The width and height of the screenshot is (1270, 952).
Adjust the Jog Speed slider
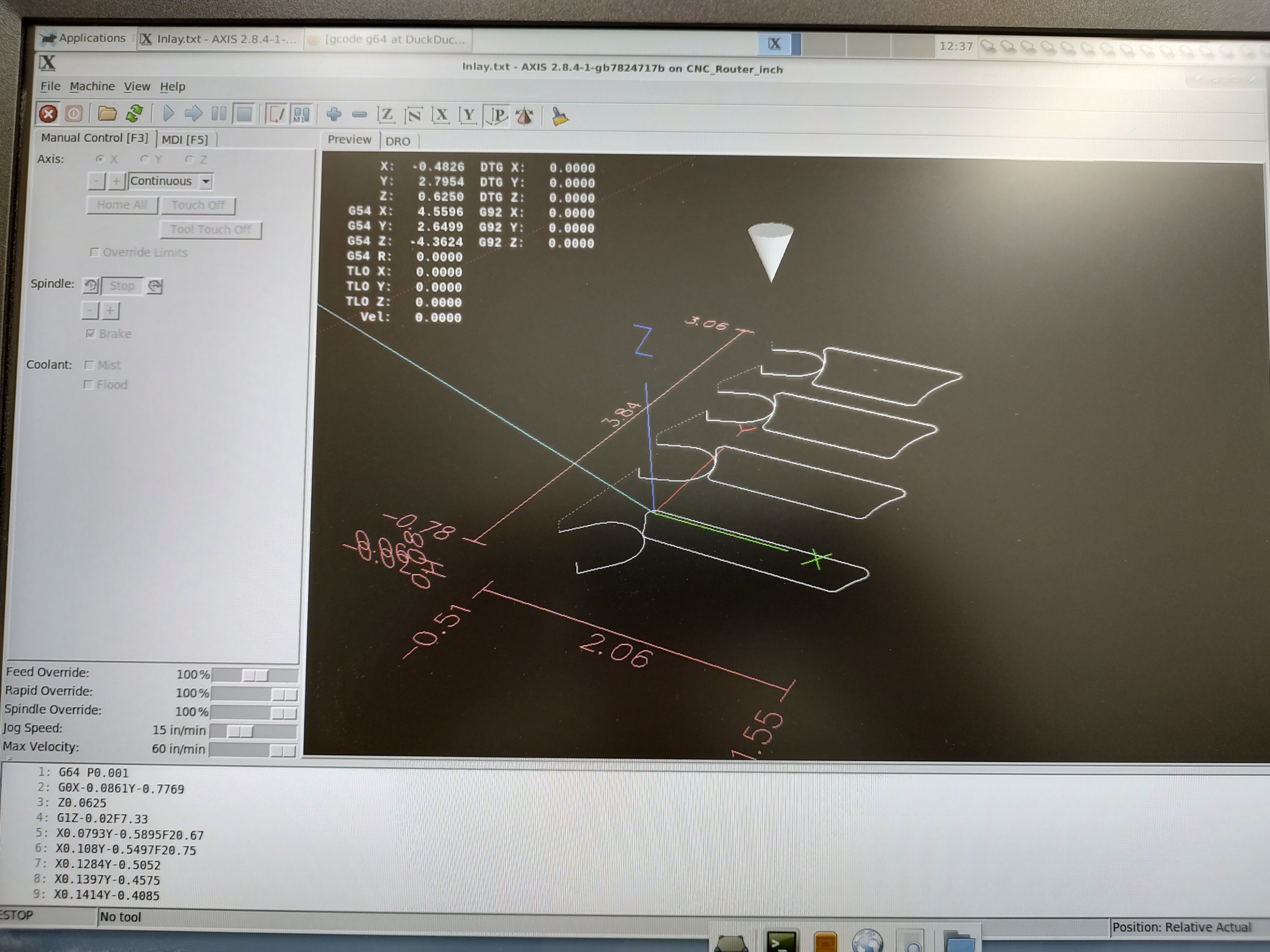point(239,731)
